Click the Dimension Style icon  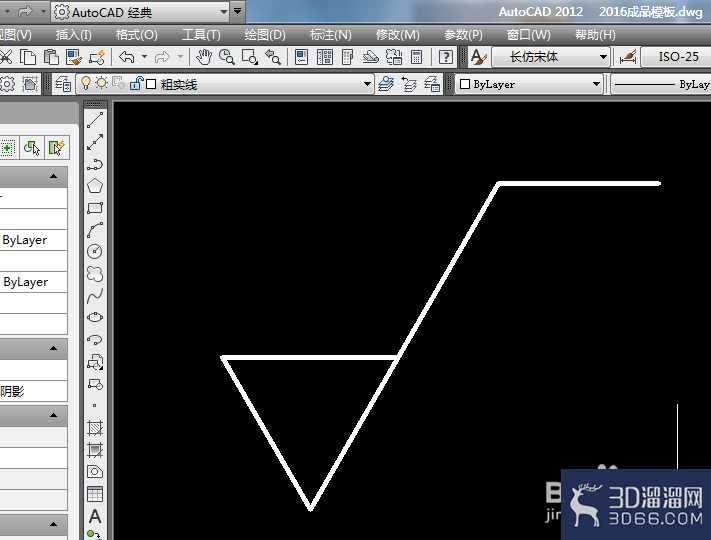628,57
